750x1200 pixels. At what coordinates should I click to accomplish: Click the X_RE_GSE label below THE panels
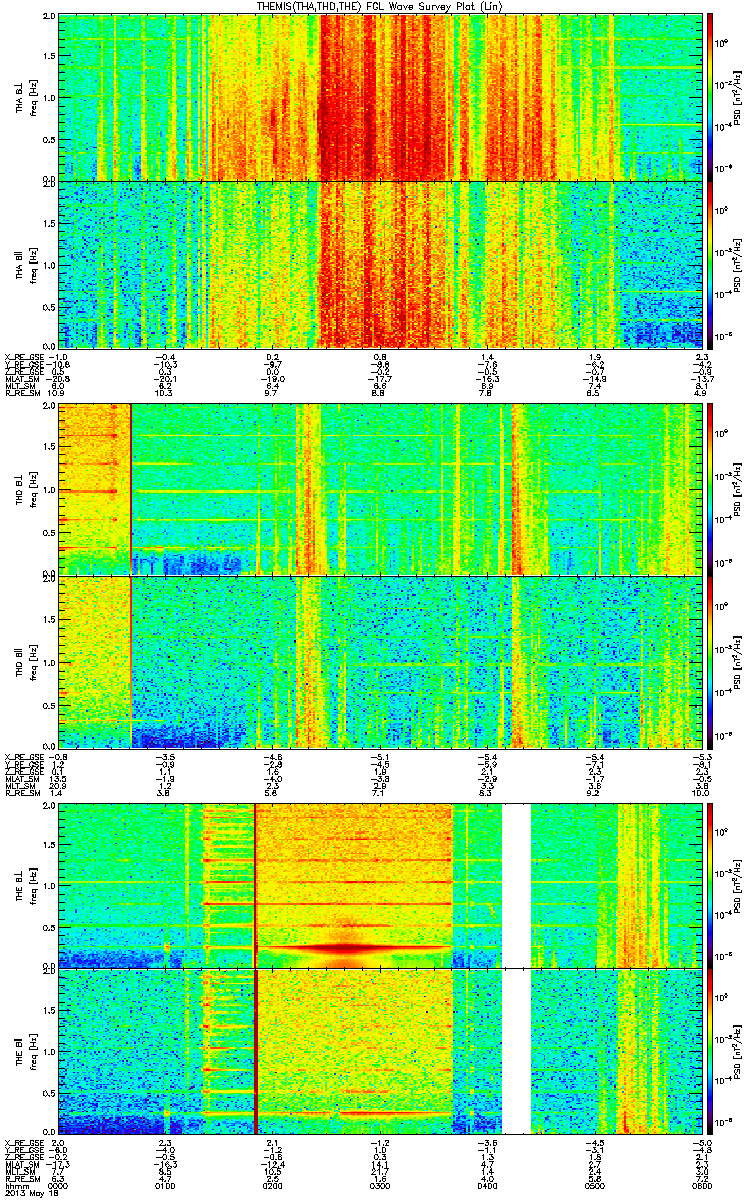tap(24, 1142)
